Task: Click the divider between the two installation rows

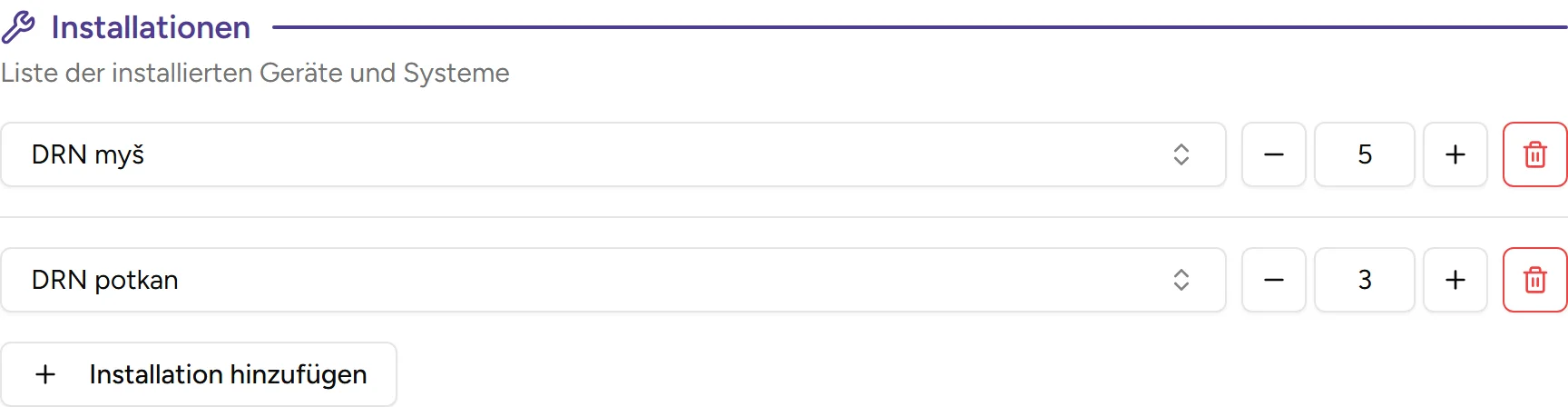Action: [784, 217]
